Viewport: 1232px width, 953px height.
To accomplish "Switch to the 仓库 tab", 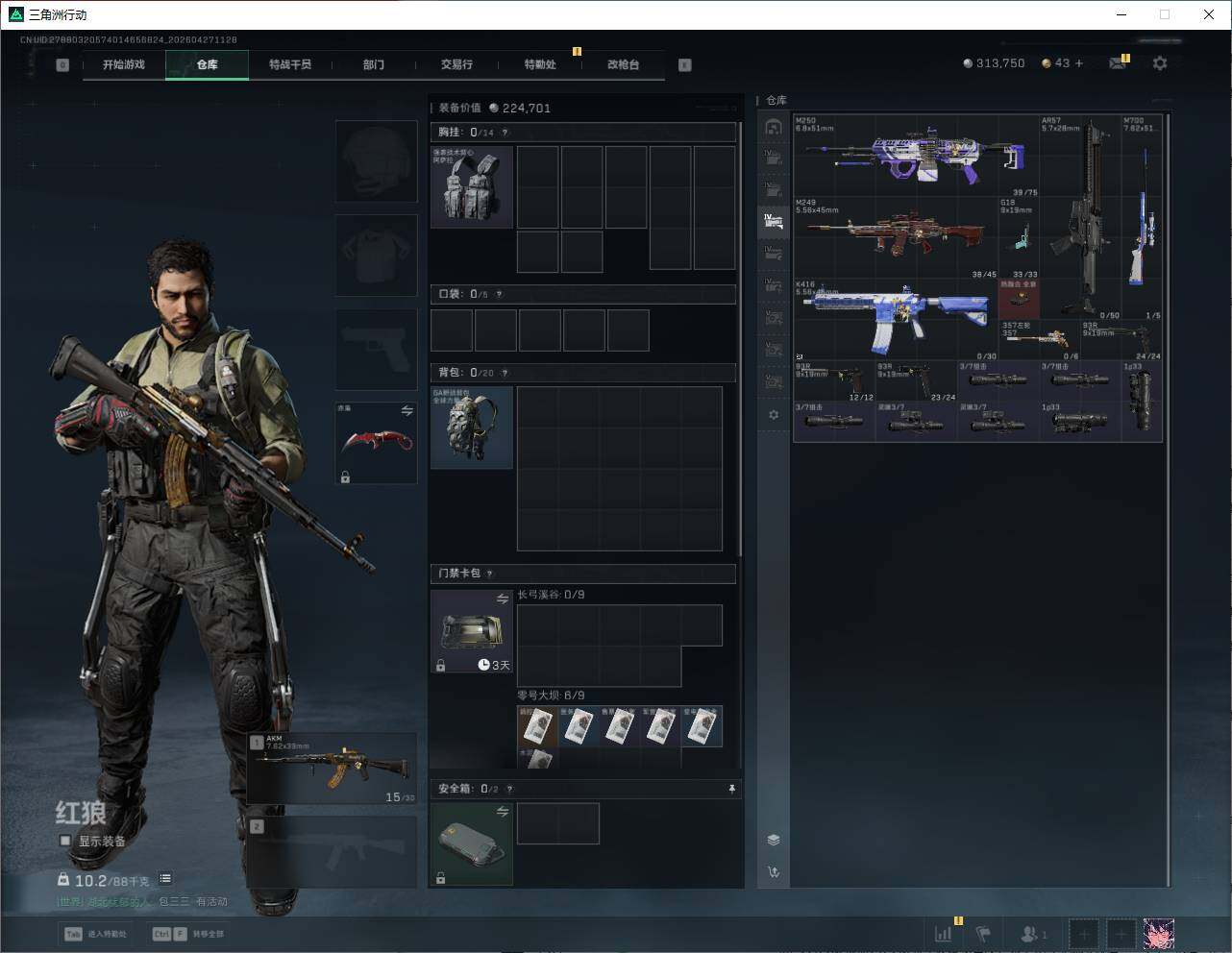I will tap(207, 64).
